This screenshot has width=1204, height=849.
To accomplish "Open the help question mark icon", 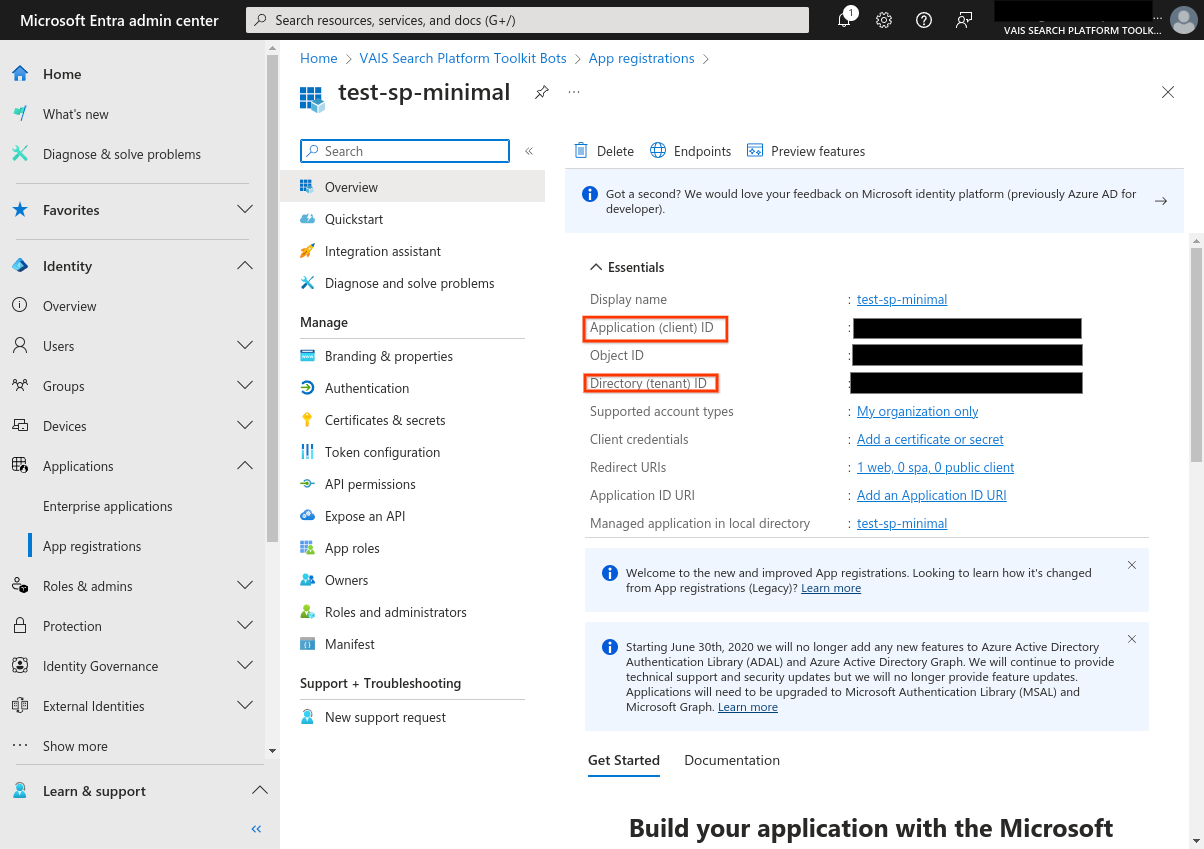I will [x=924, y=20].
